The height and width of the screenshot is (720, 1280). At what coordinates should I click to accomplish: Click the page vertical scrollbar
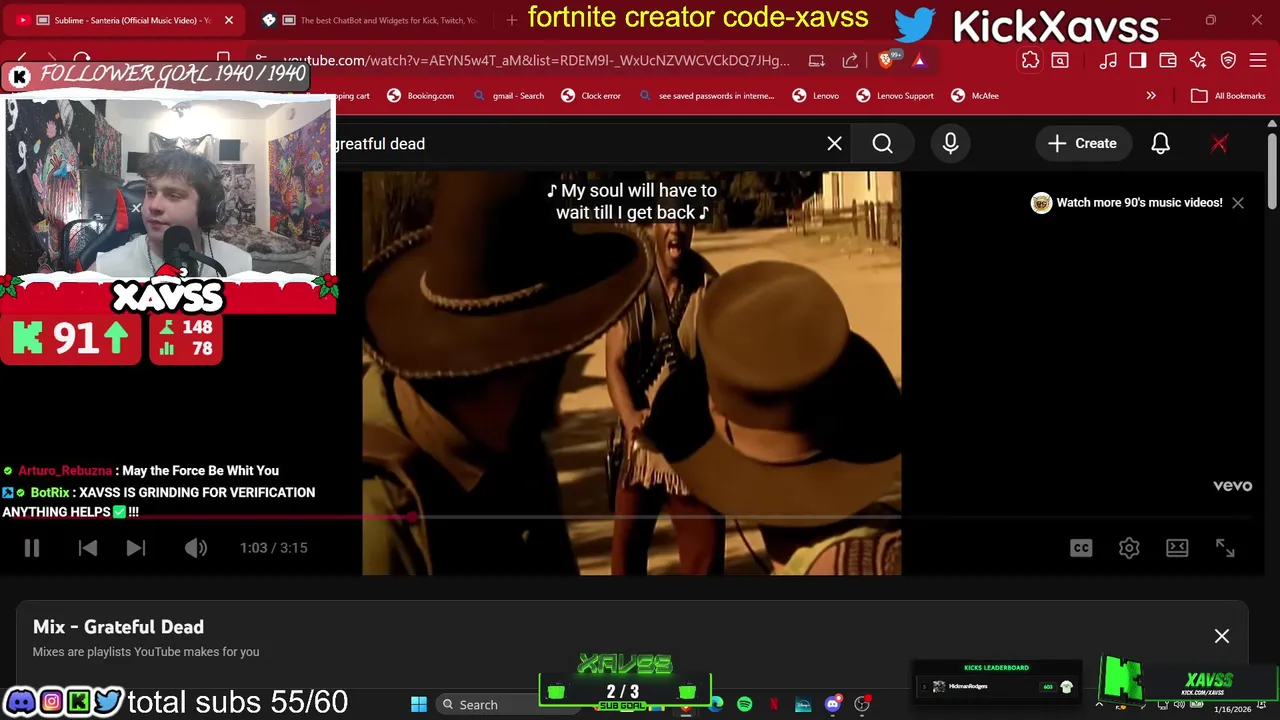point(1272,170)
